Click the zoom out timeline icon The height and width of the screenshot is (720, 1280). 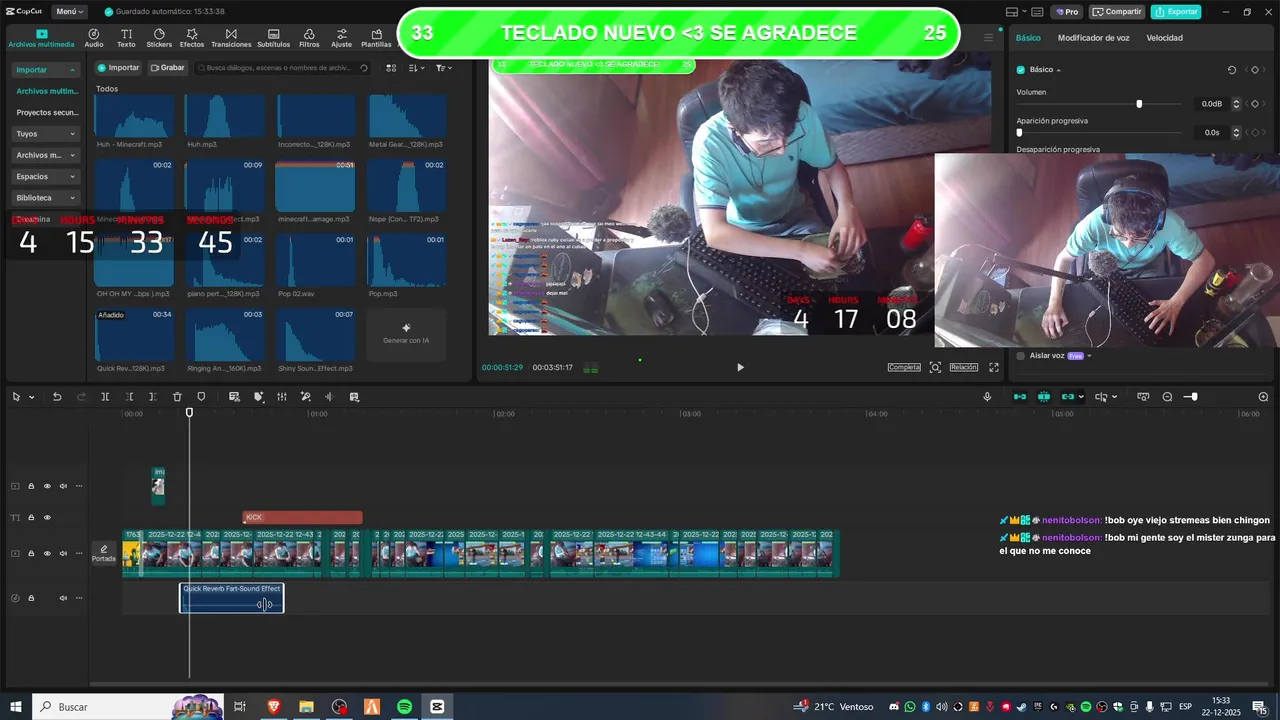tap(1167, 397)
